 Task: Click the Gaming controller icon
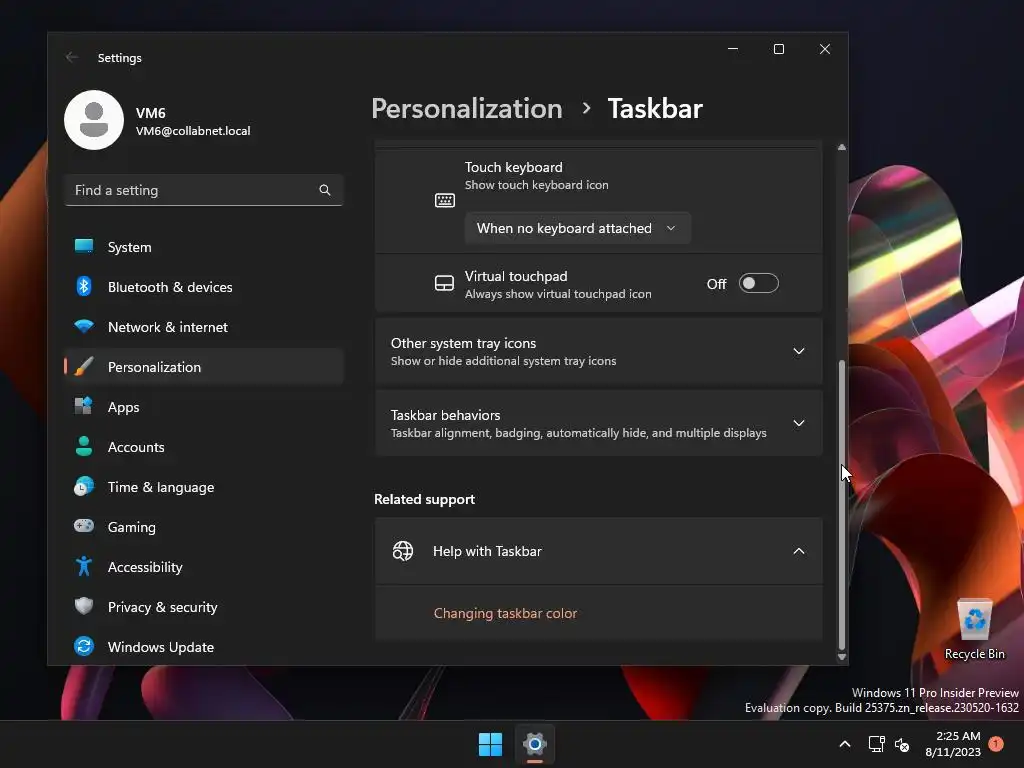[84, 526]
